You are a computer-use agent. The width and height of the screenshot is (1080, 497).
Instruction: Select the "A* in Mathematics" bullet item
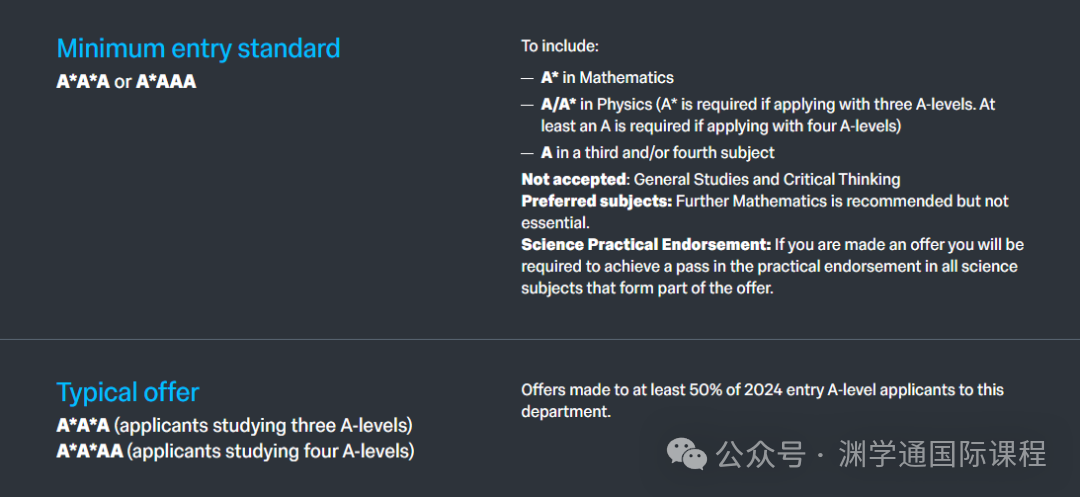tap(607, 78)
